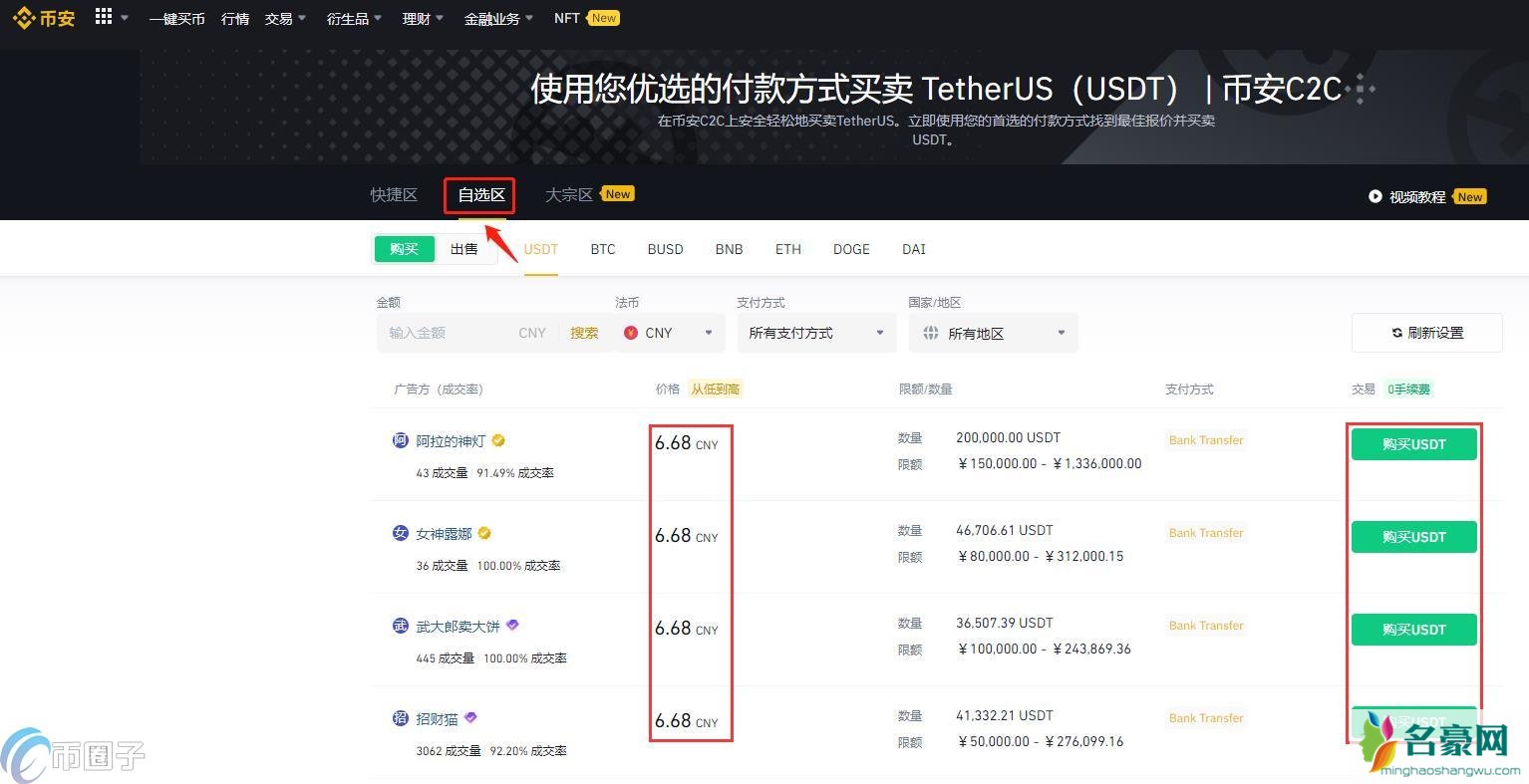The height and width of the screenshot is (784, 1529).
Task: Switch to the 快捷区 tab
Action: pos(394,195)
